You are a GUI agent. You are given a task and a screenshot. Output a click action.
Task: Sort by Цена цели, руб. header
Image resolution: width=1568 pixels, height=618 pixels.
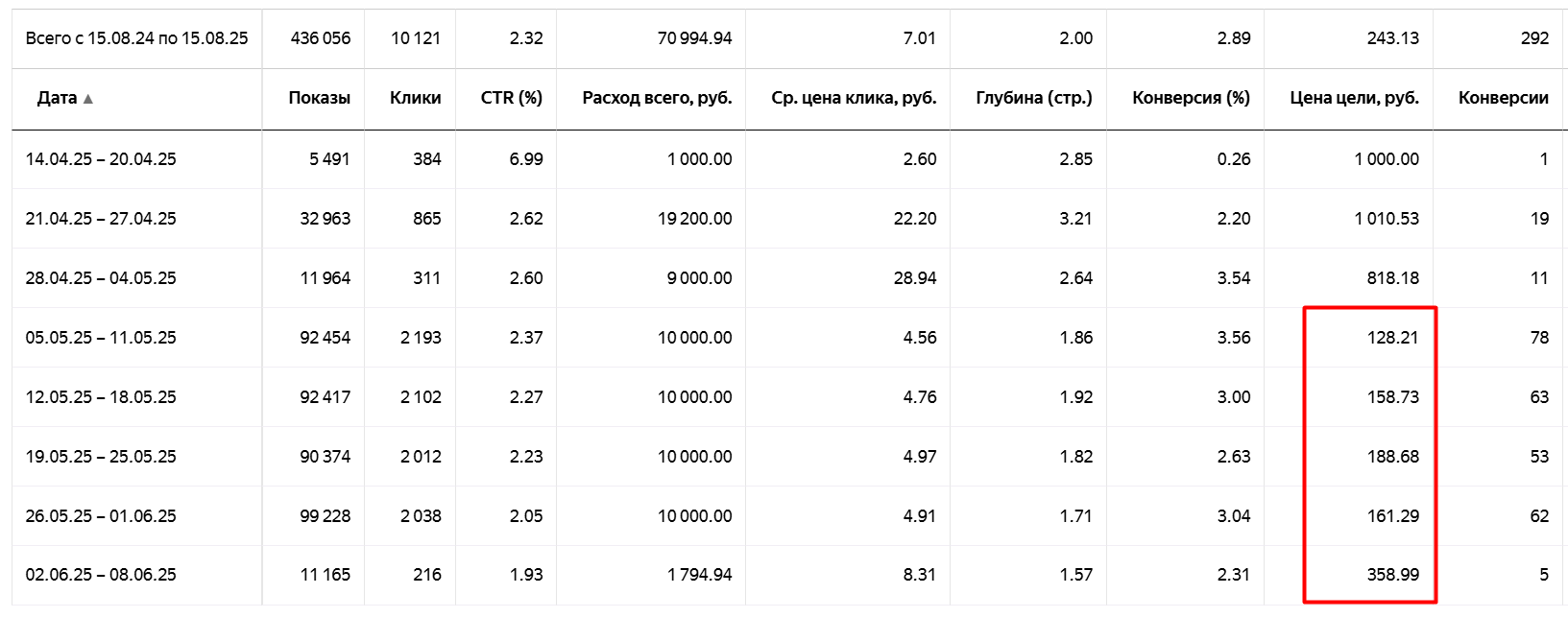(1354, 98)
